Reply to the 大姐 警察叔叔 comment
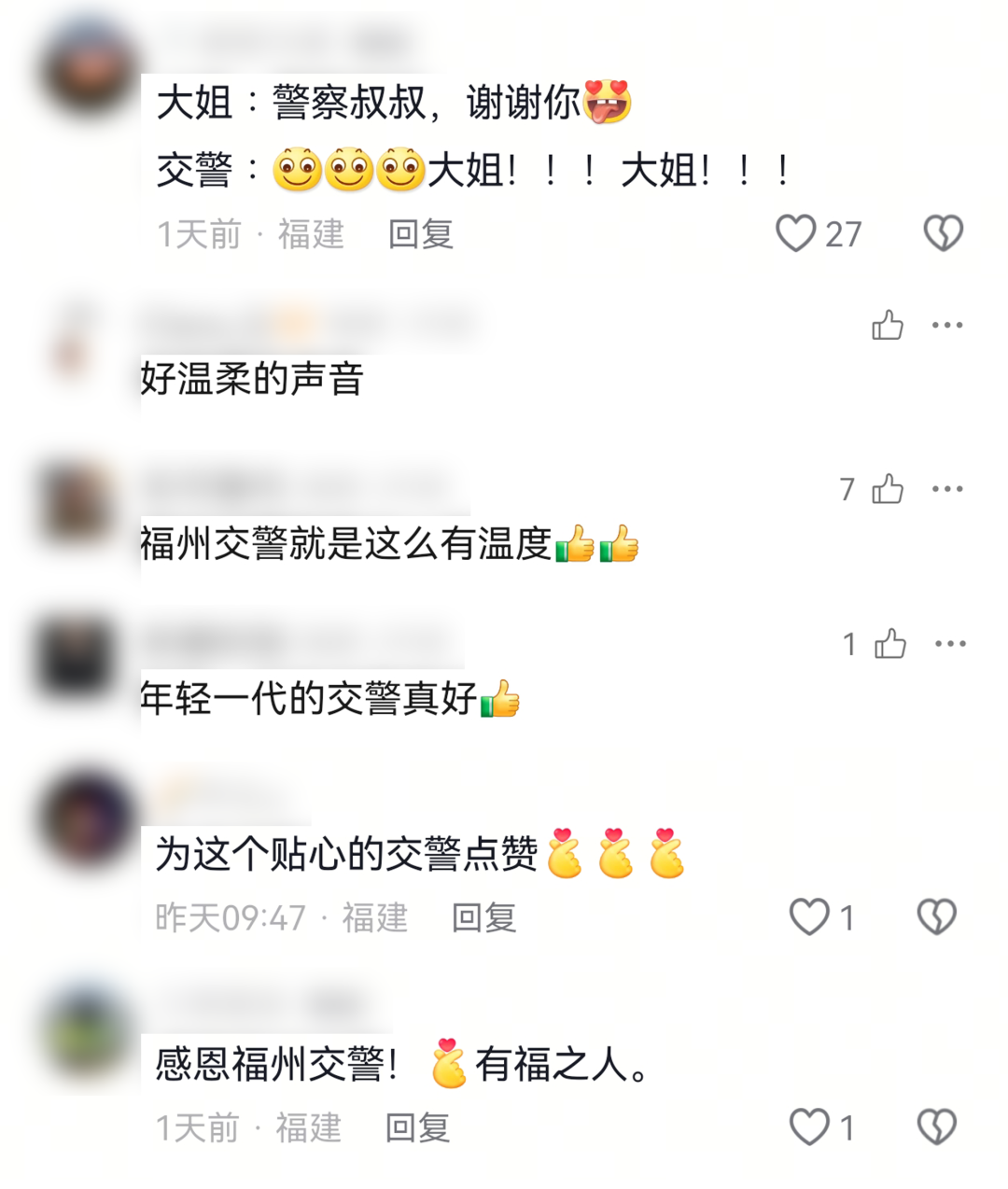This screenshot has width=1008, height=1189. click(421, 233)
